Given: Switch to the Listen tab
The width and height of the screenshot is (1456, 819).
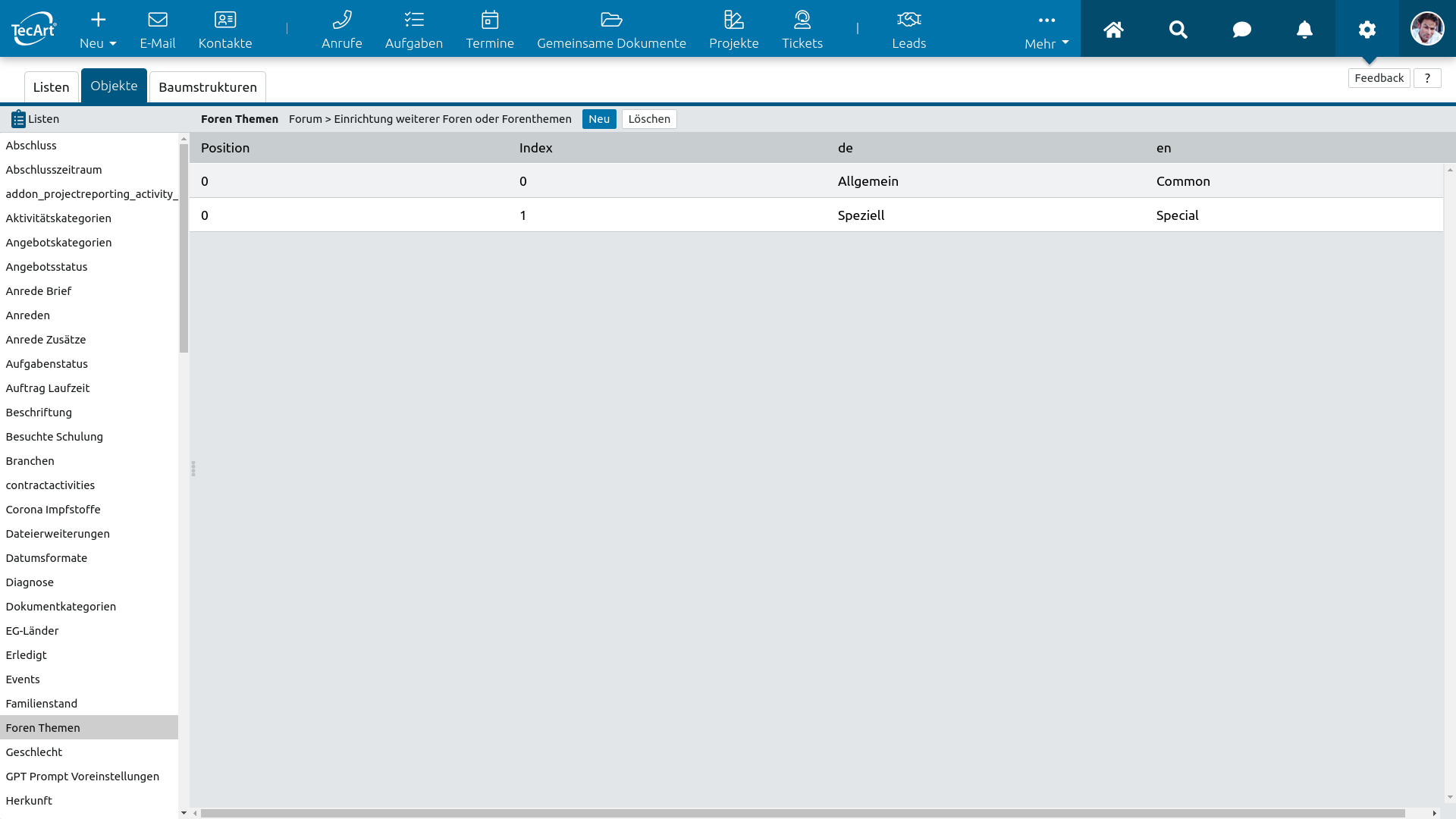Looking at the screenshot, I should [51, 86].
